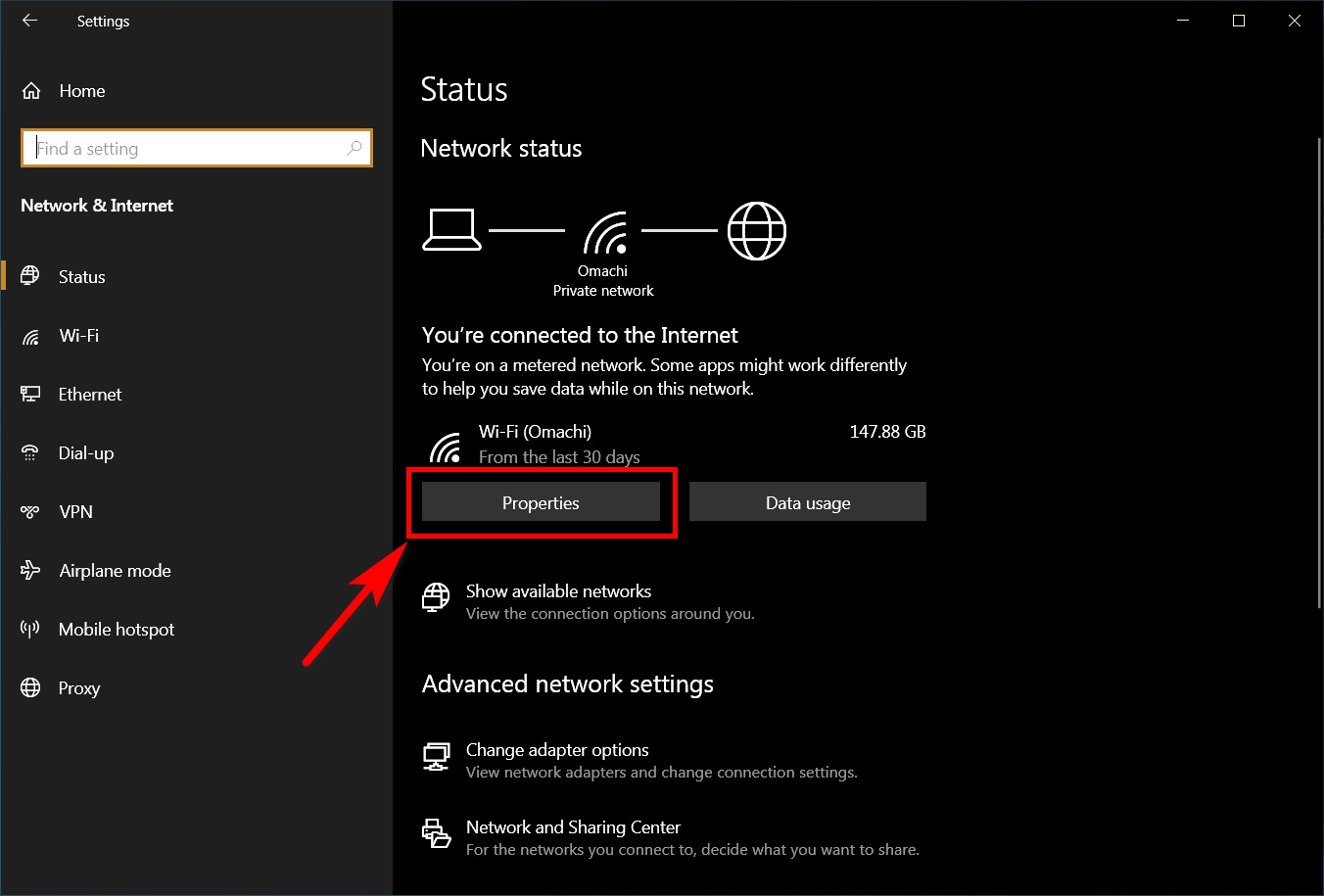Image resolution: width=1324 pixels, height=896 pixels.
Task: Click 'You're connected to the Internet' heading
Action: 580,335
